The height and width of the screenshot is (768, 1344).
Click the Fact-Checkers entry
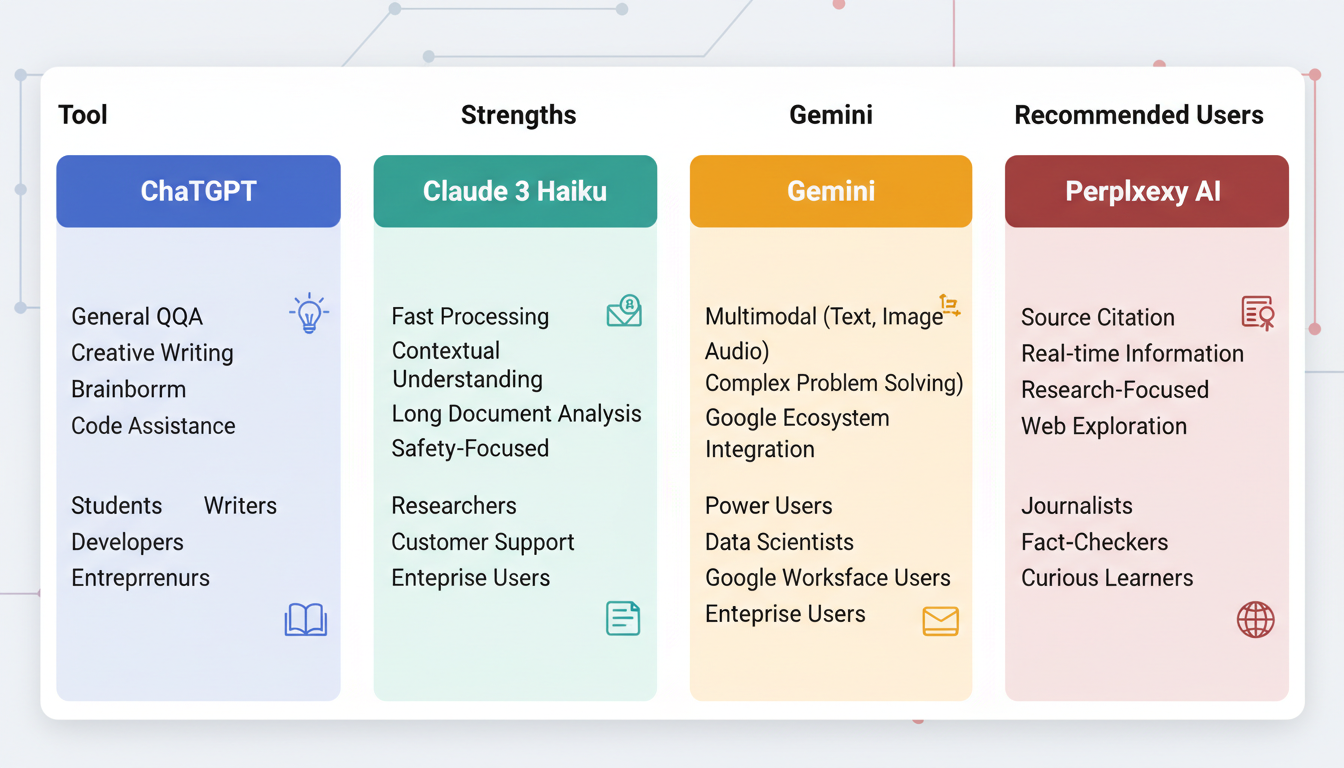coord(1094,542)
